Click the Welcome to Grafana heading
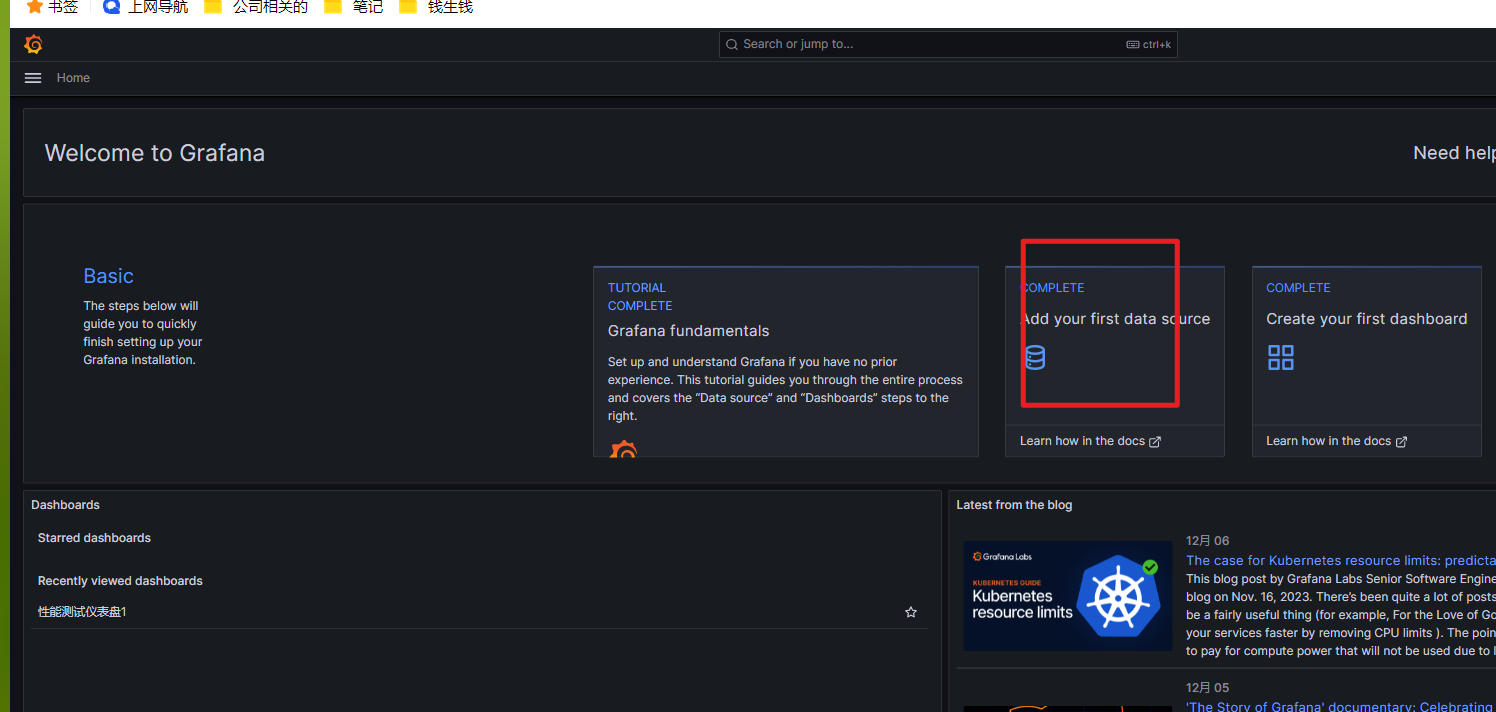The image size is (1496, 712). [155, 153]
